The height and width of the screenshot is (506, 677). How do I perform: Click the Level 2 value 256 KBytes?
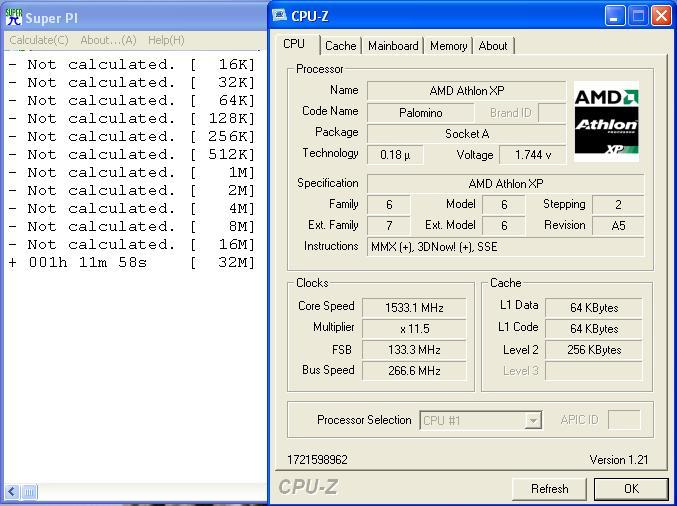tap(594, 350)
